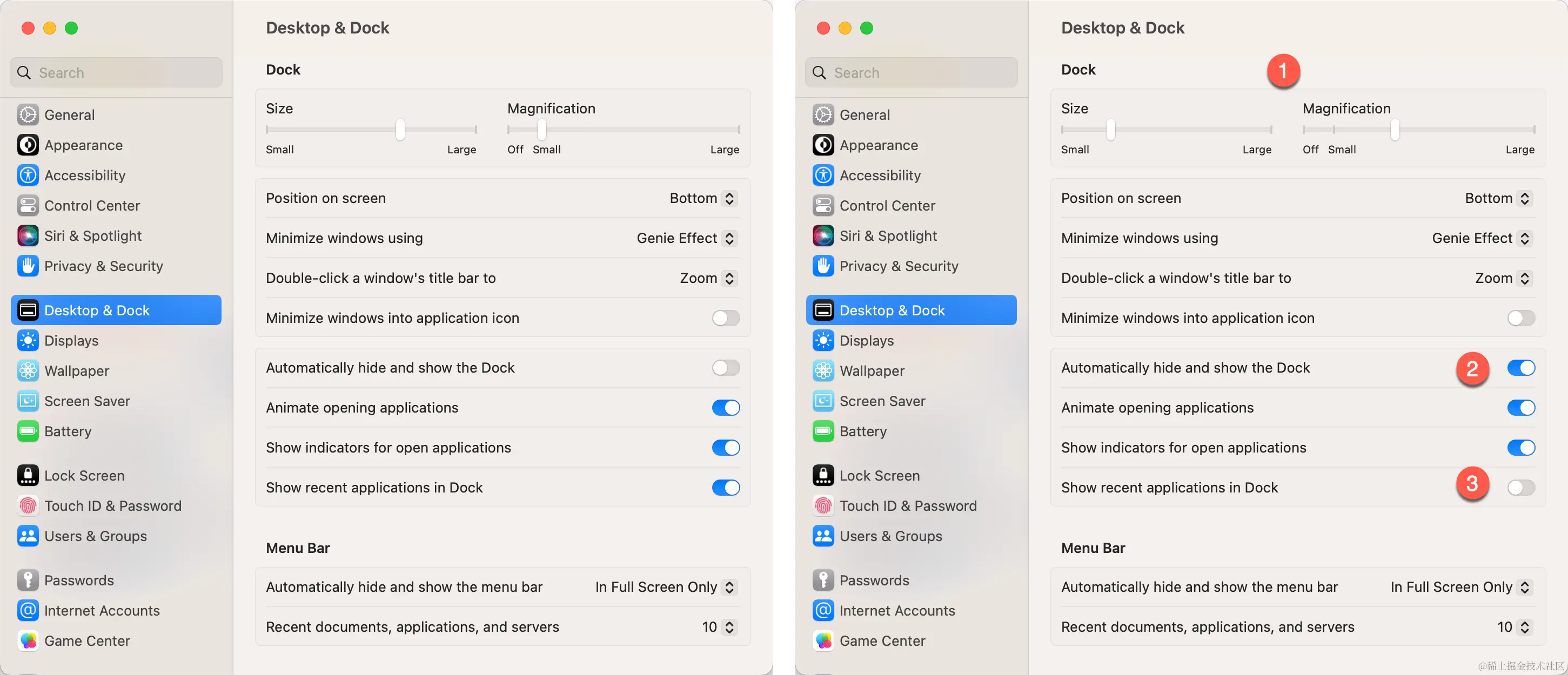Select Displays item in left window sidebar
Image resolution: width=1568 pixels, height=675 pixels.
pos(71,341)
